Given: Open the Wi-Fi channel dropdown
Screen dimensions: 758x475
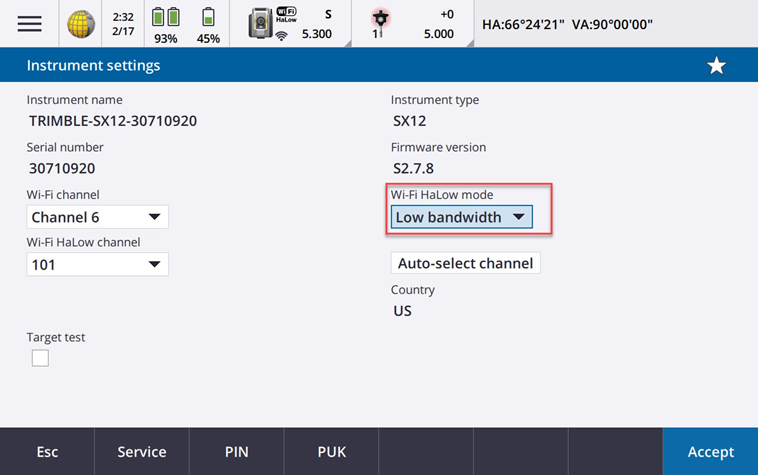Looking at the screenshot, I should click(98, 217).
